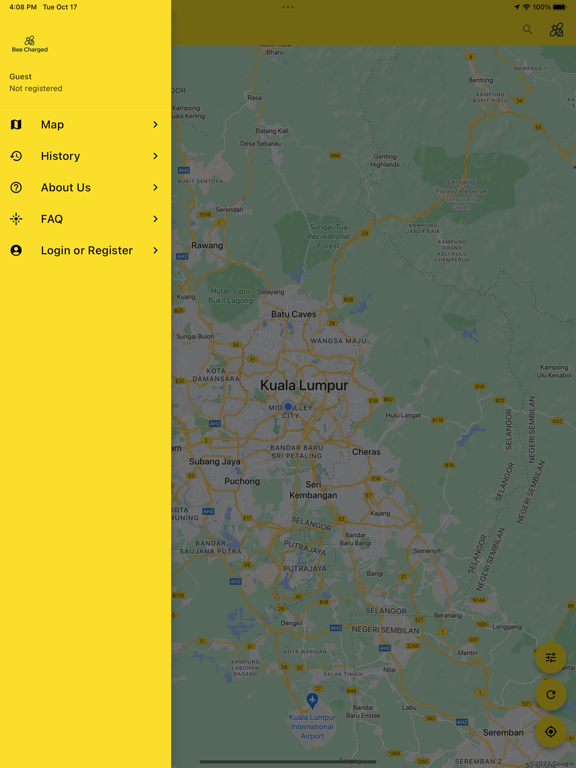Click the chevron beside Map
Image resolution: width=576 pixels, height=768 pixels.
(155, 124)
